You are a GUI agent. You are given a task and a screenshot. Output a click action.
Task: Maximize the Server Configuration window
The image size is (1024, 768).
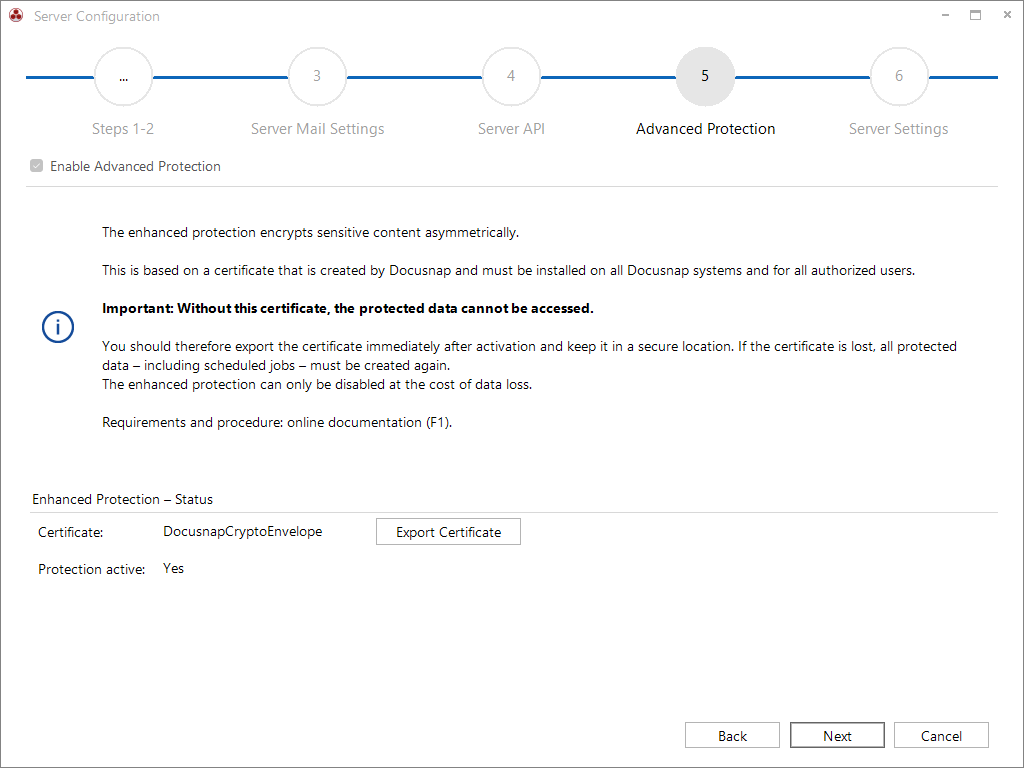coord(976,15)
